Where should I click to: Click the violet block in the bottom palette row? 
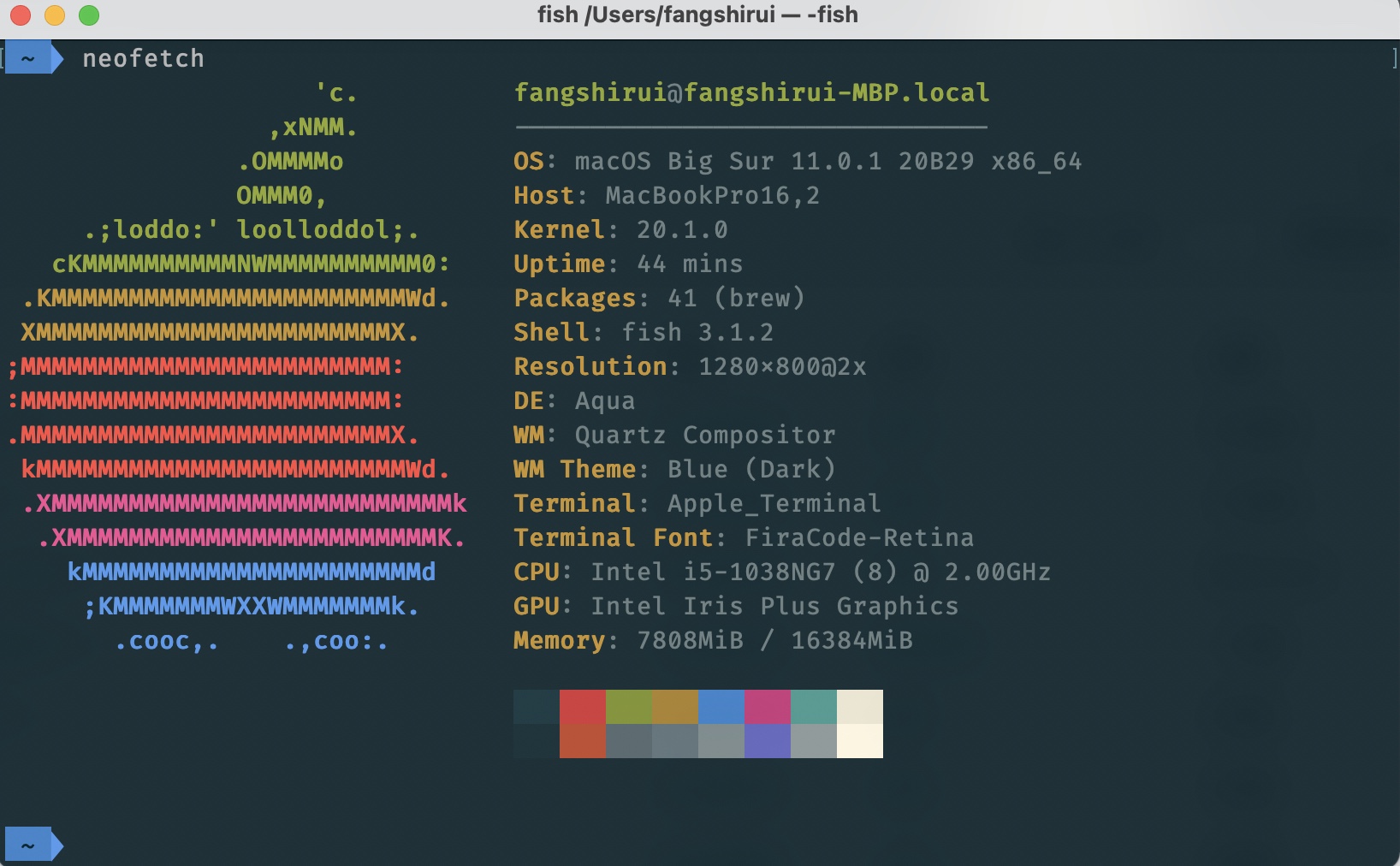pos(768,741)
